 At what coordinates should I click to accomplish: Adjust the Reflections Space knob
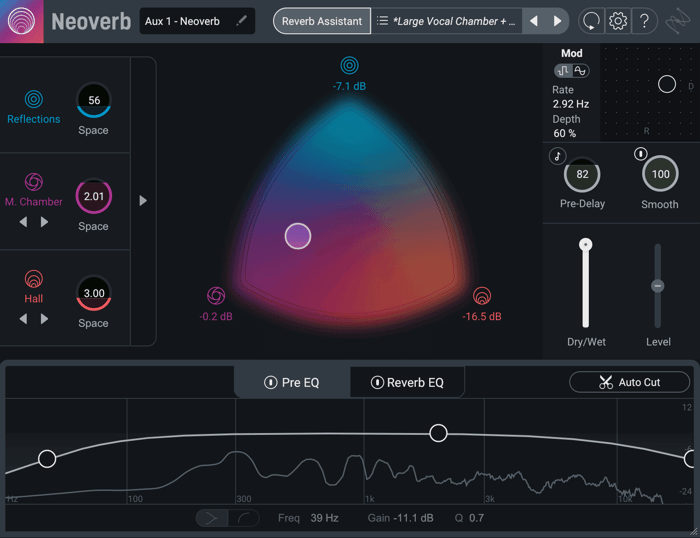click(x=94, y=100)
